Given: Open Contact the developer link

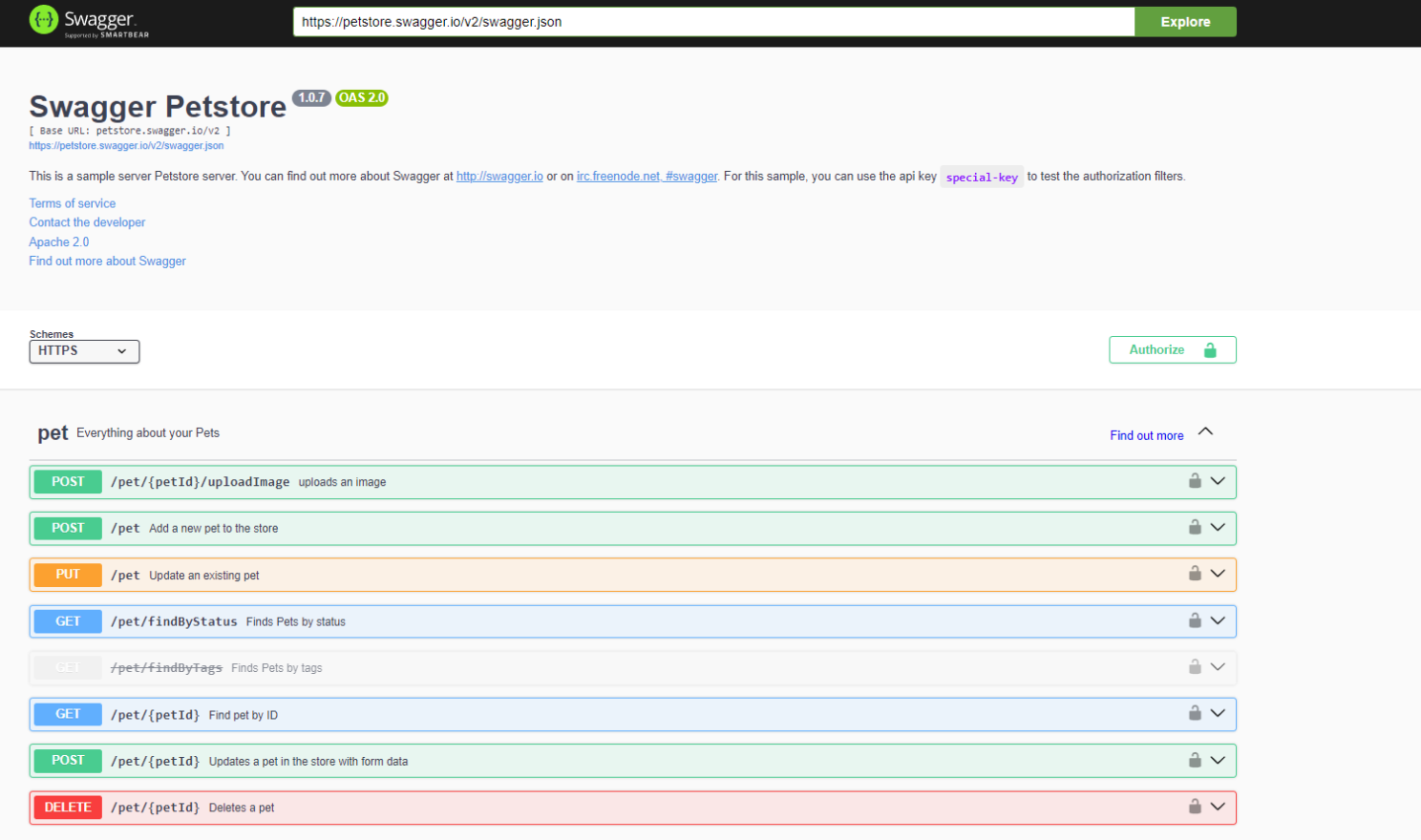Looking at the screenshot, I should tap(87, 222).
